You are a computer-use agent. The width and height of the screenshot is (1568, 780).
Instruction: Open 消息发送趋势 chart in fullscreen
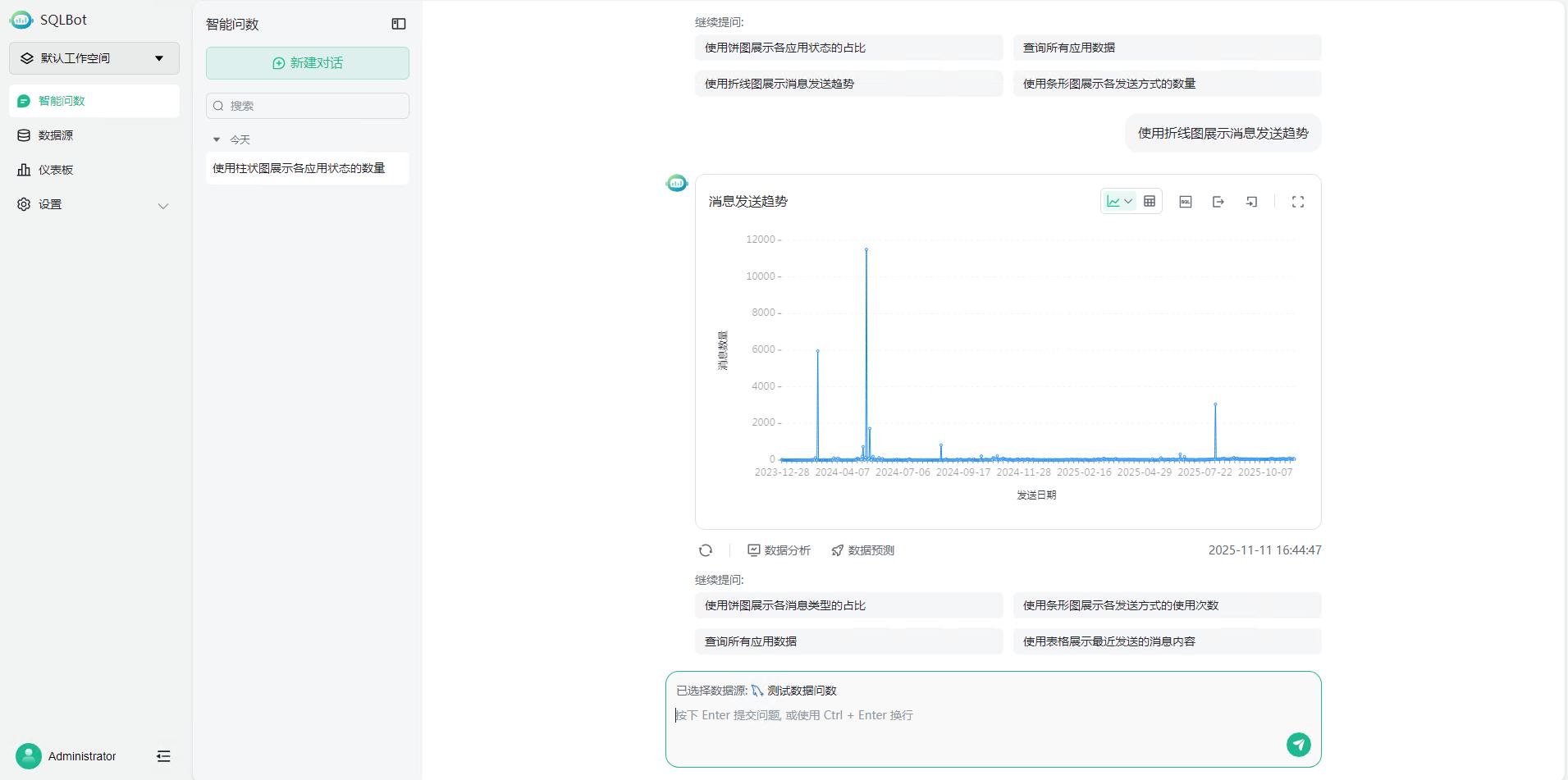(x=1298, y=201)
